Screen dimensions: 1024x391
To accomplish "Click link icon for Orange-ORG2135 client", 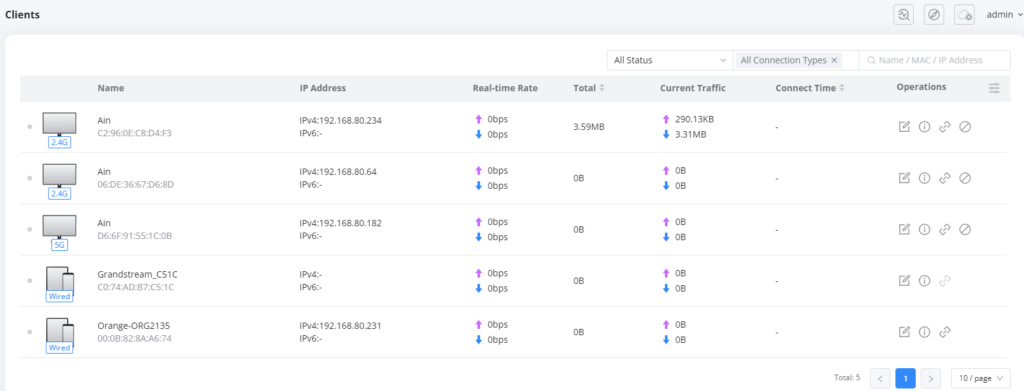I will pyautogui.click(x=944, y=332).
